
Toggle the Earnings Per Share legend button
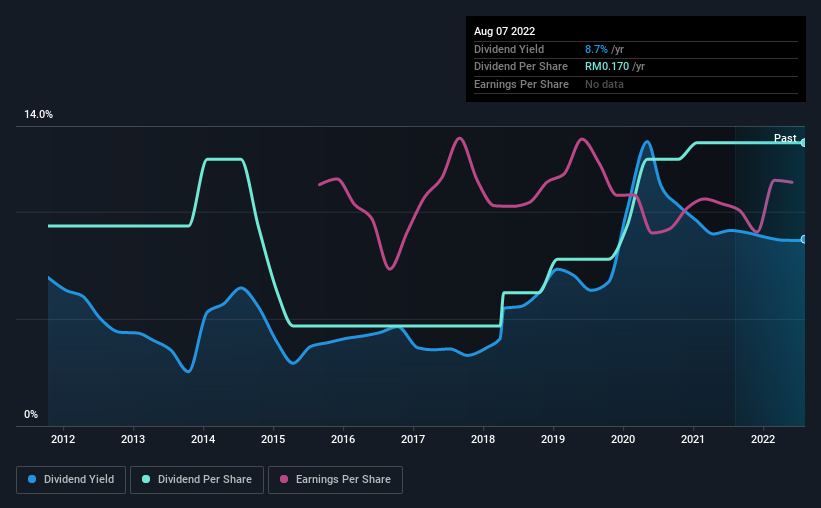coord(335,480)
